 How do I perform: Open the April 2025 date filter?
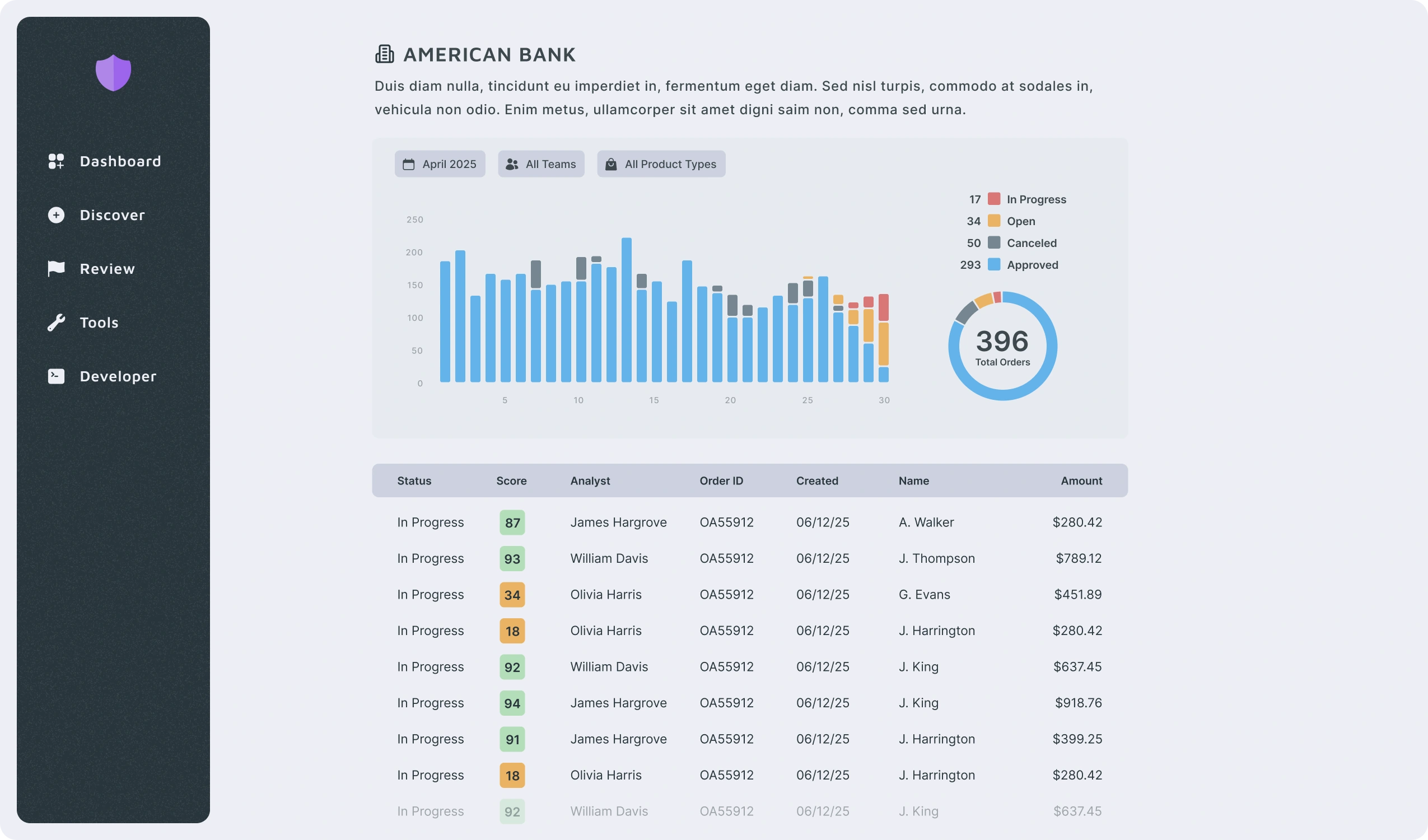click(x=440, y=164)
